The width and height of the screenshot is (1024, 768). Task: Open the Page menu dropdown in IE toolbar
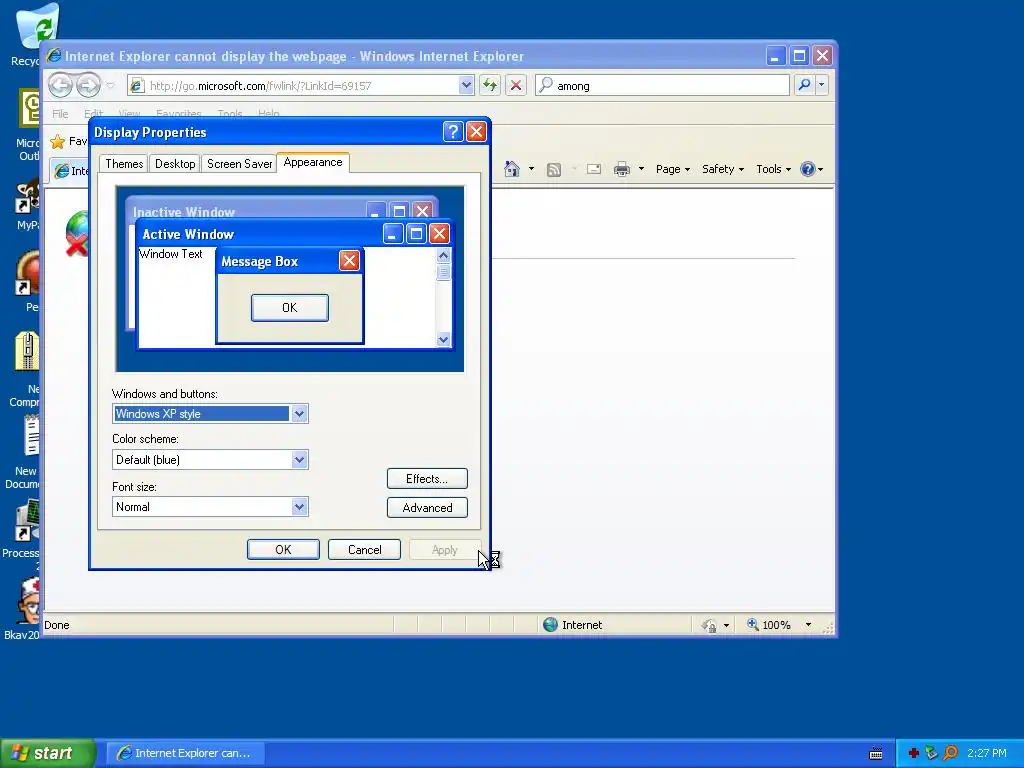click(673, 169)
